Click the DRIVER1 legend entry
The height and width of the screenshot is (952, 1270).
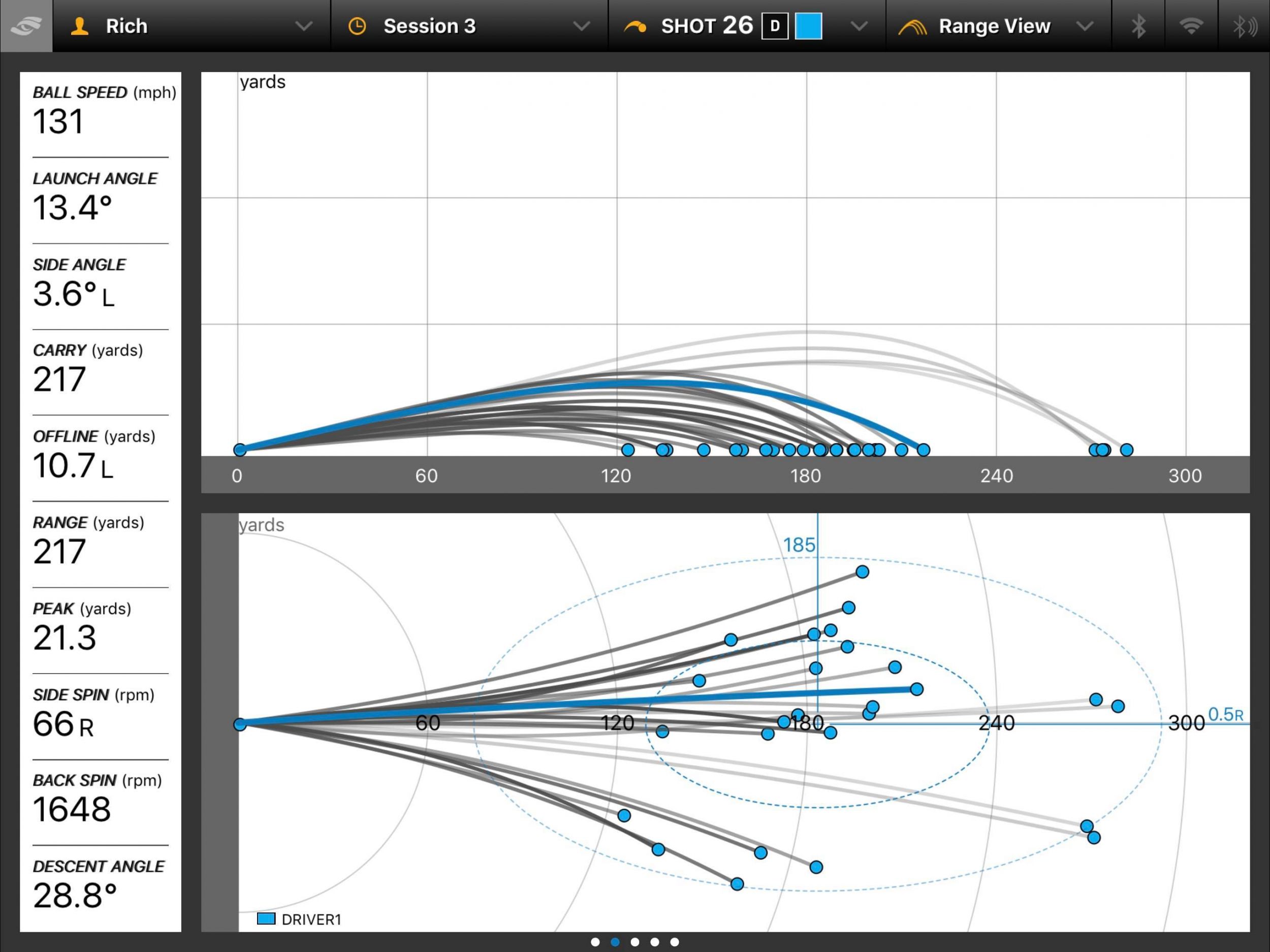point(299,919)
